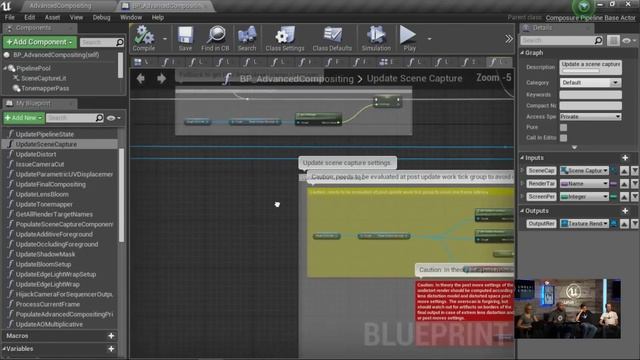Click Add New button in My Blueprint

[24, 118]
